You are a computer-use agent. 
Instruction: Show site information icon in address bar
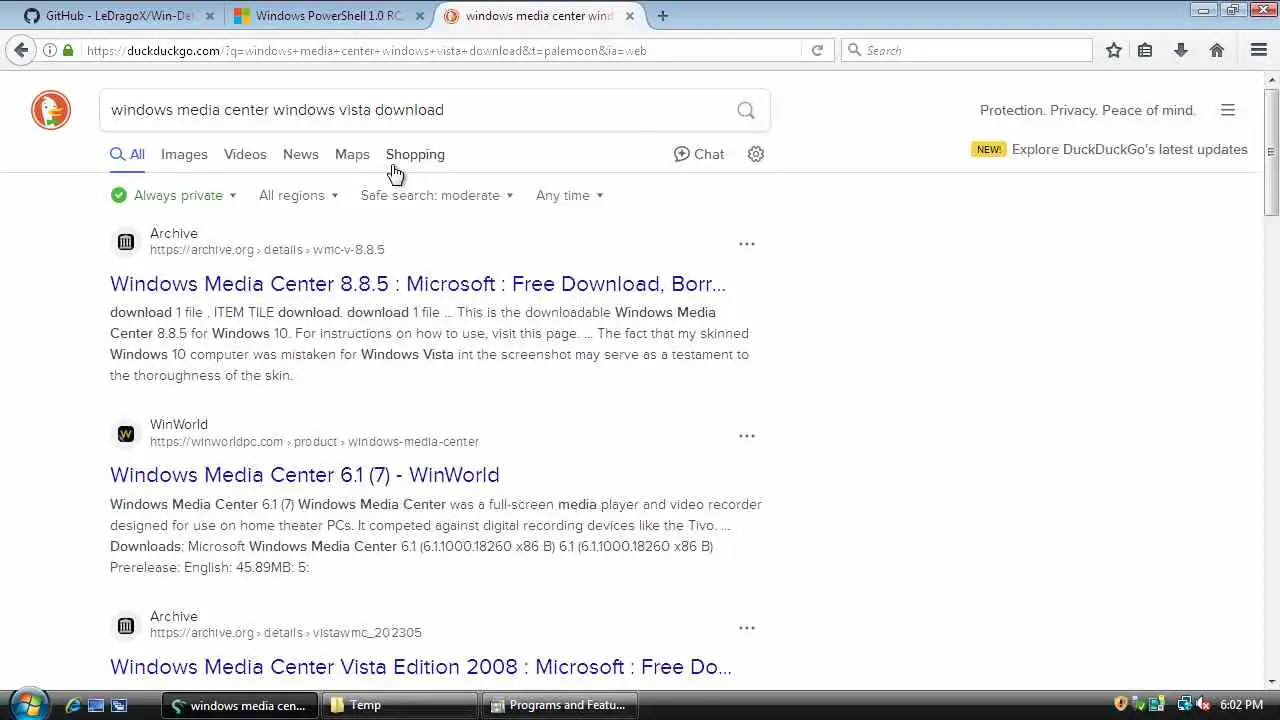click(x=49, y=50)
